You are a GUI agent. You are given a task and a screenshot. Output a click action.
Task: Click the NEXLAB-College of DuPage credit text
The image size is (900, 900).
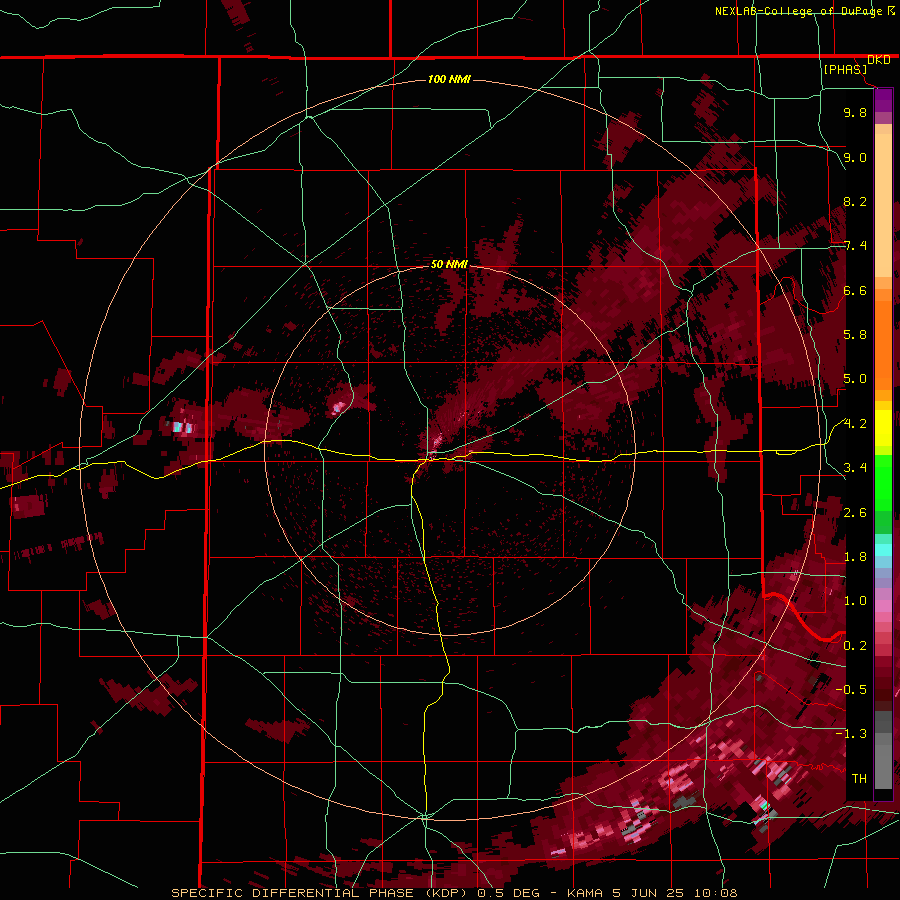(x=798, y=11)
